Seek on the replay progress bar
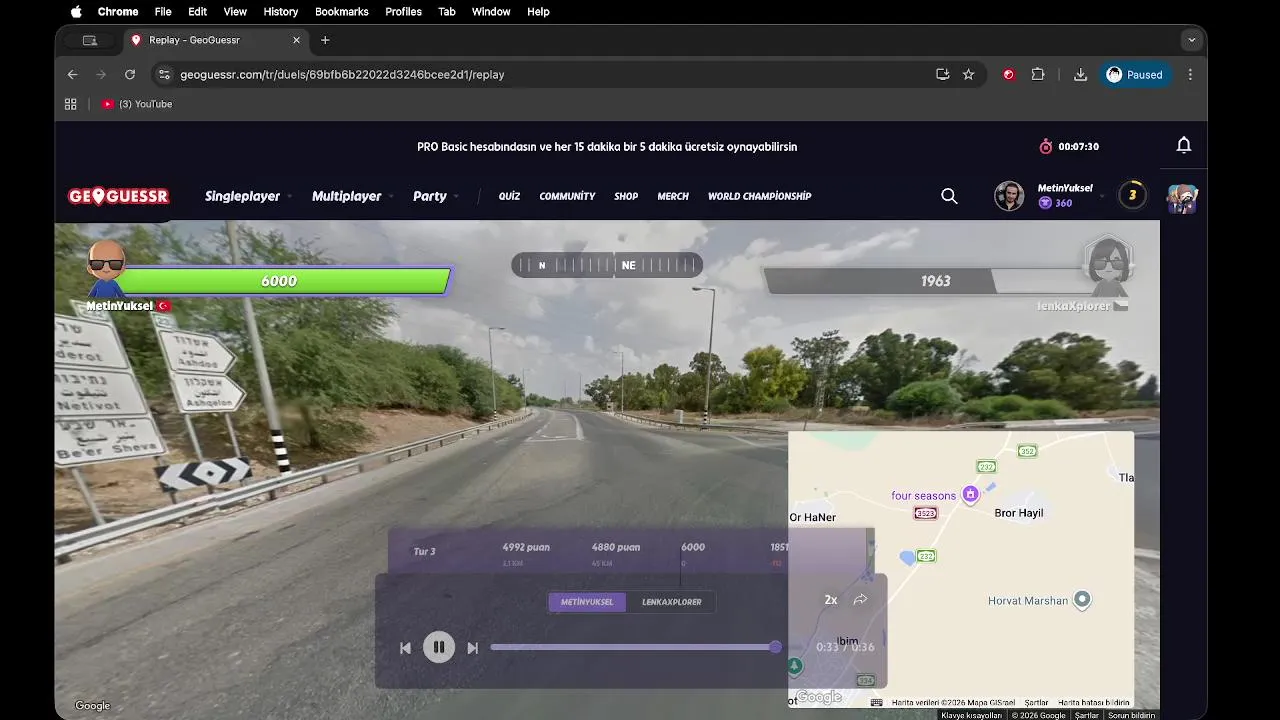Screen dimensions: 1280x720 click(633, 647)
